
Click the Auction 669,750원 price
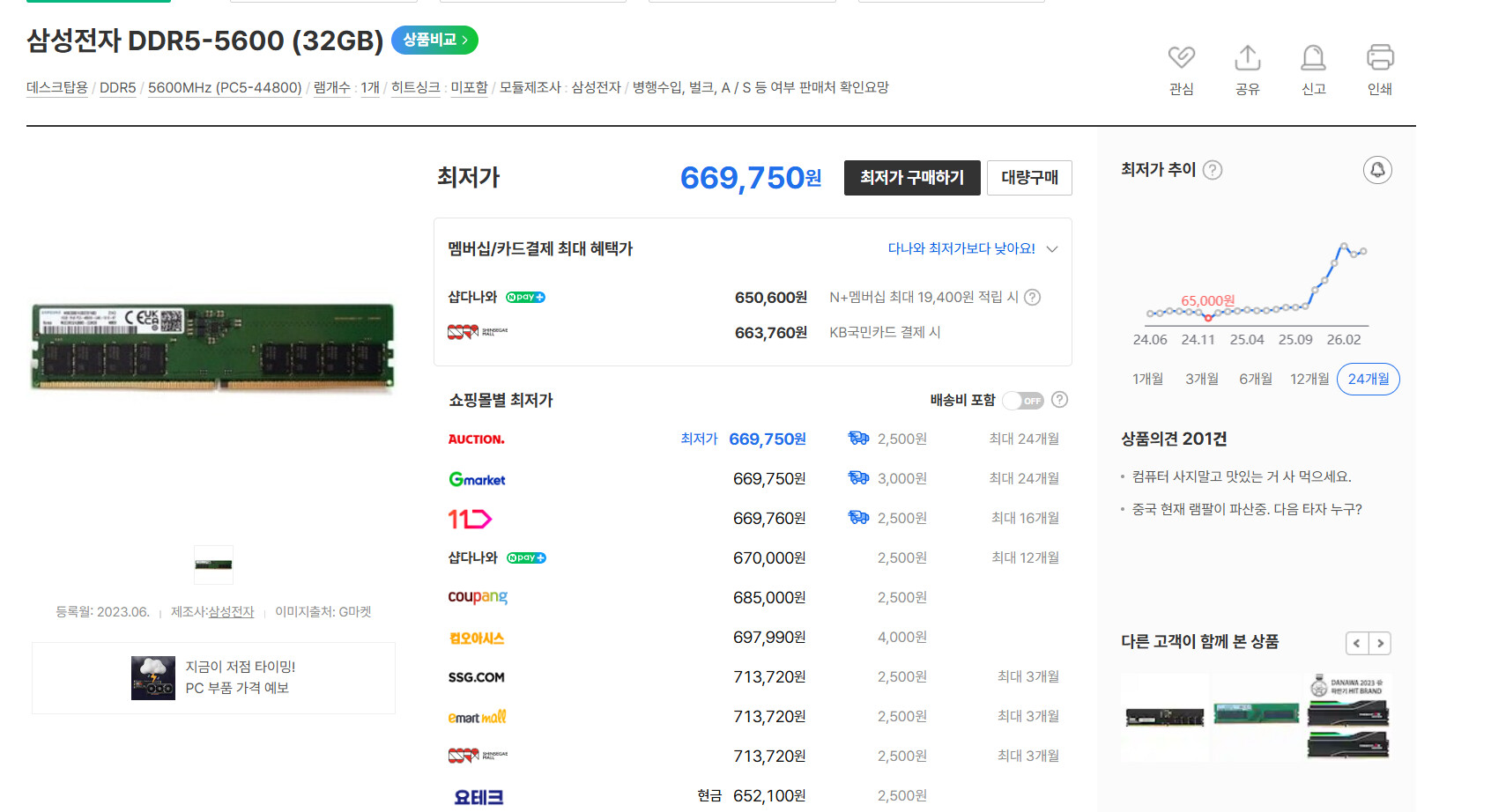pos(768,439)
